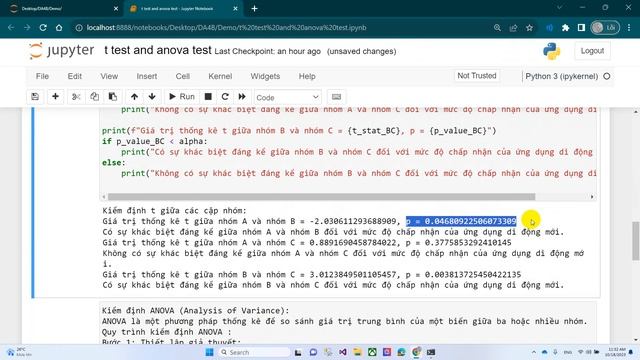Go back in browser history
Screen dimensions: 640x360
[11, 28]
